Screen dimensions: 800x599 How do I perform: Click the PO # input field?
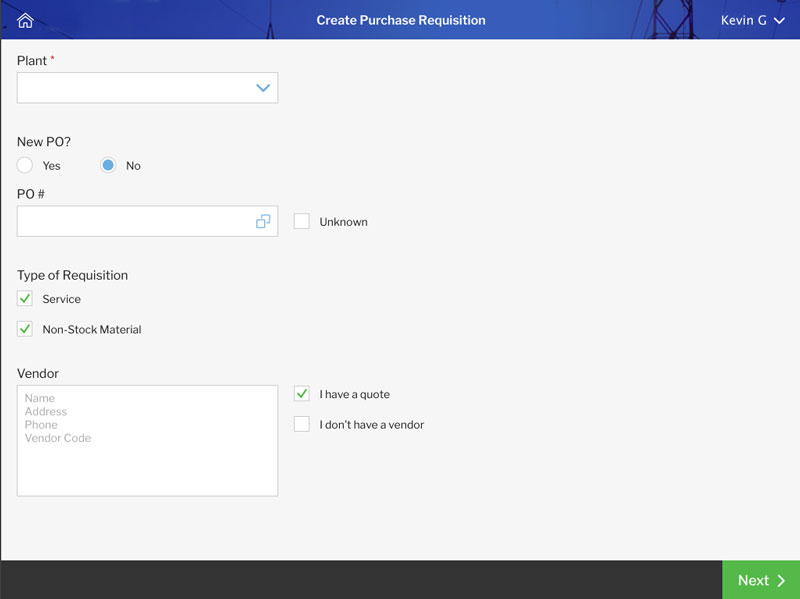[x=147, y=221]
